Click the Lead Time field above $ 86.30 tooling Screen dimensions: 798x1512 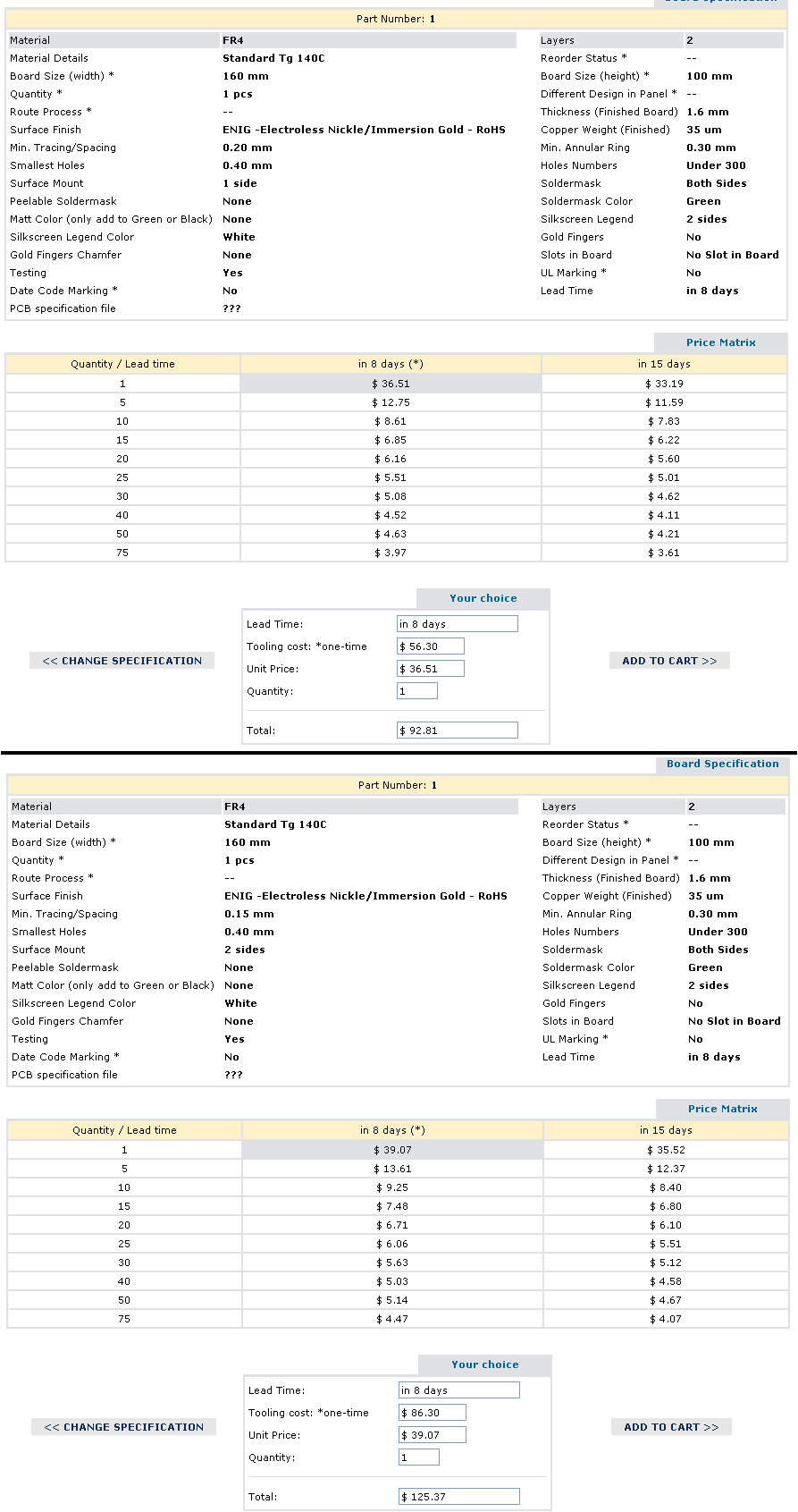tap(459, 1390)
